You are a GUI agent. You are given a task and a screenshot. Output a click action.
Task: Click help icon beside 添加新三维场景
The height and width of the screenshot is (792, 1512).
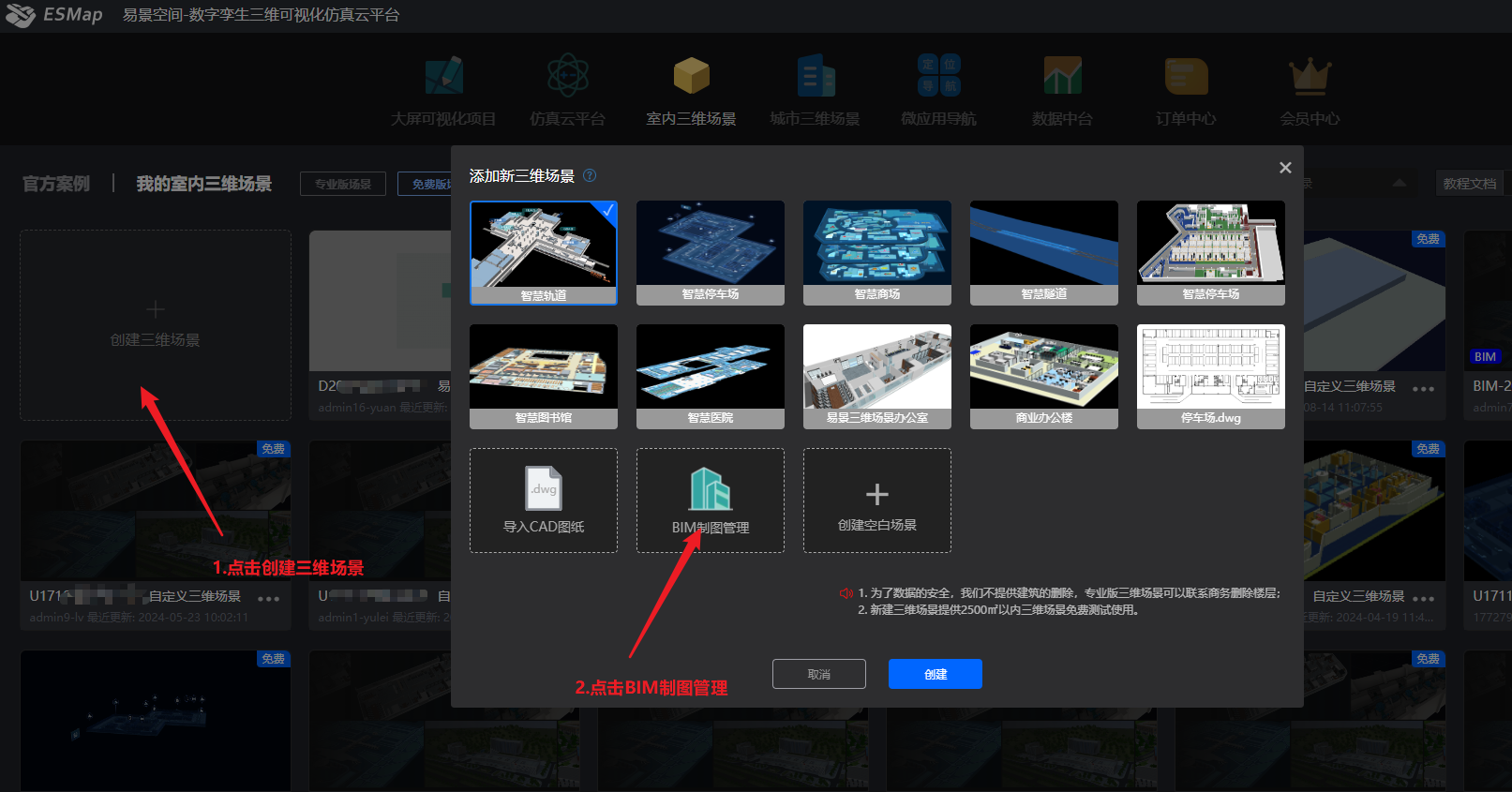pos(590,175)
